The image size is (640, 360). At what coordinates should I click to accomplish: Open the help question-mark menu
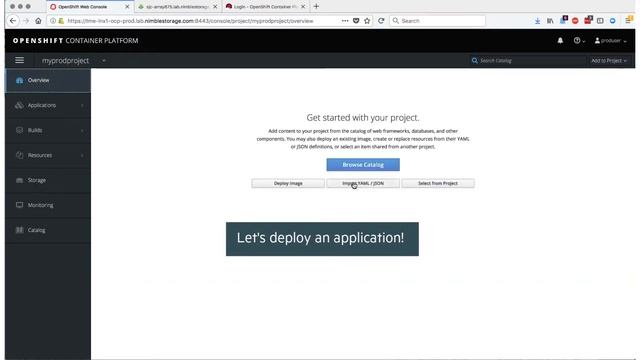tap(579, 40)
